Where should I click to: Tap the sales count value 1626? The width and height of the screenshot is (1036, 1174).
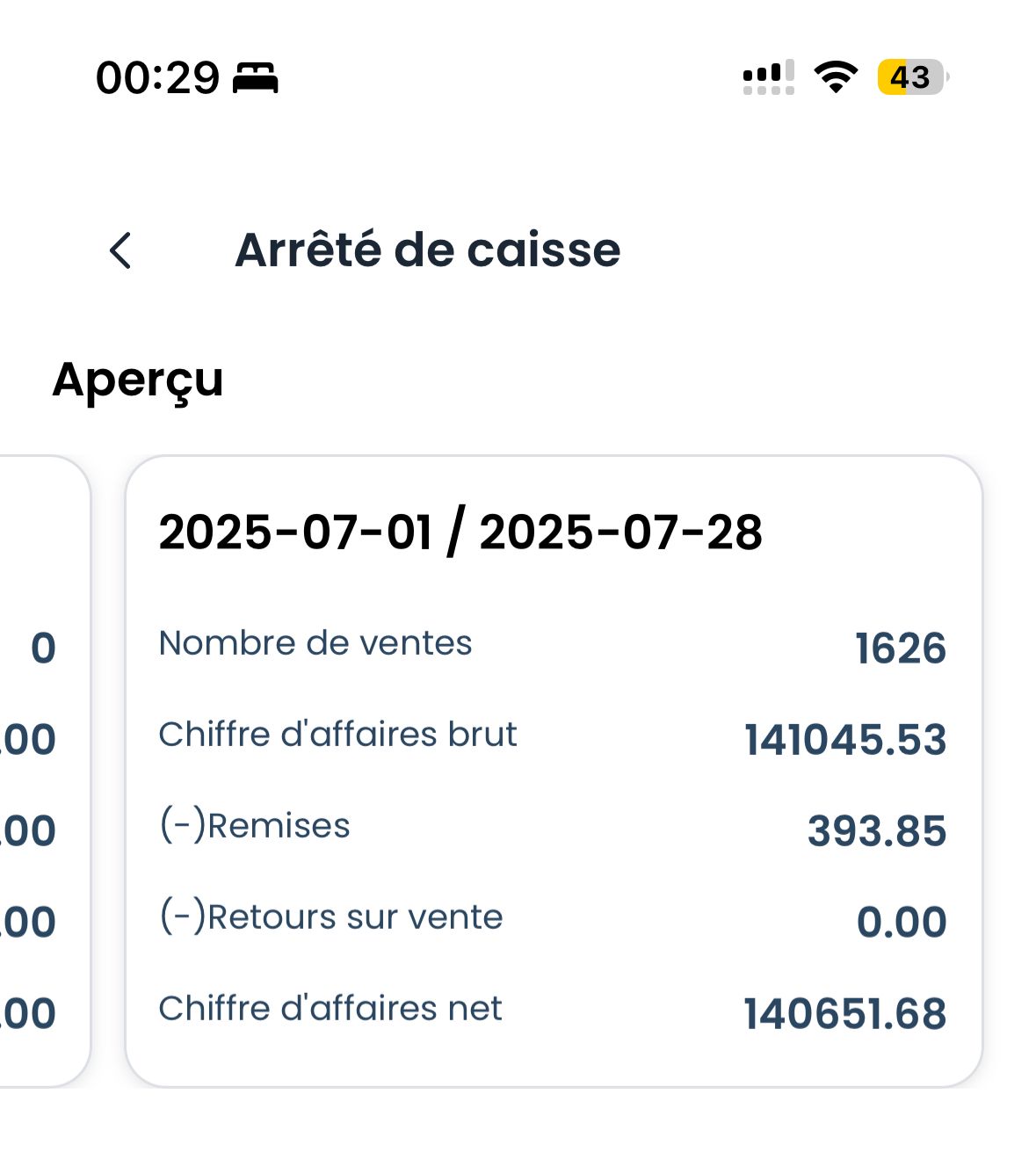901,649
